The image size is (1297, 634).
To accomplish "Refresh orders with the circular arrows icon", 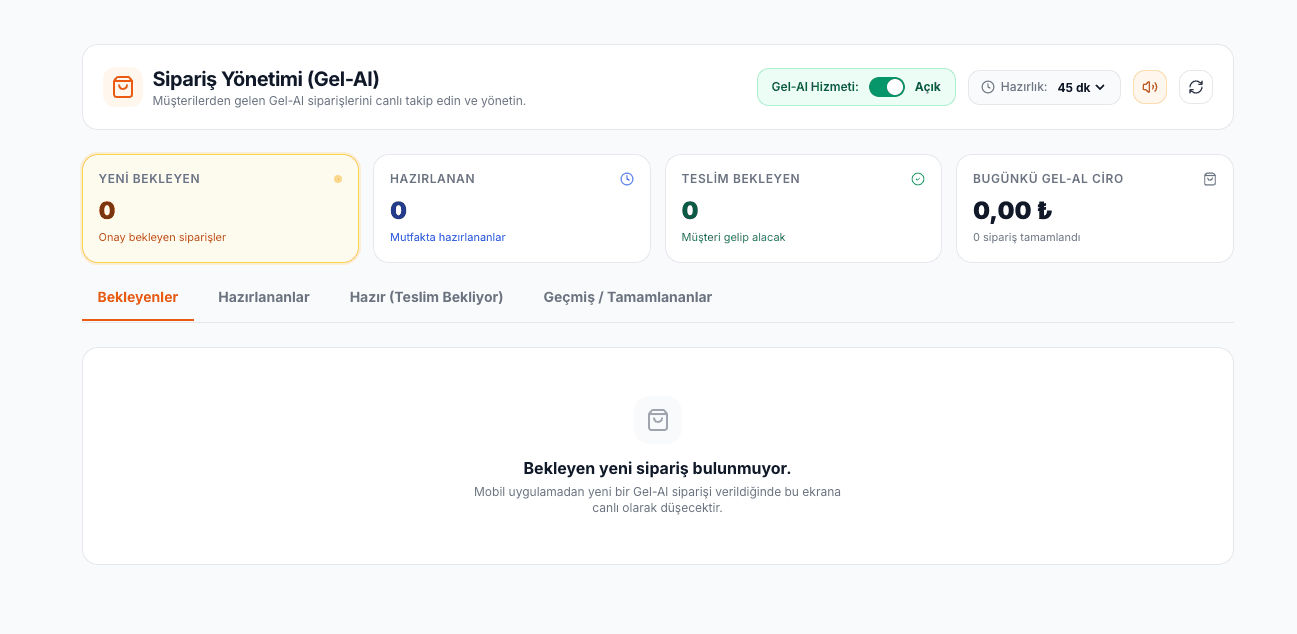I will [x=1196, y=87].
